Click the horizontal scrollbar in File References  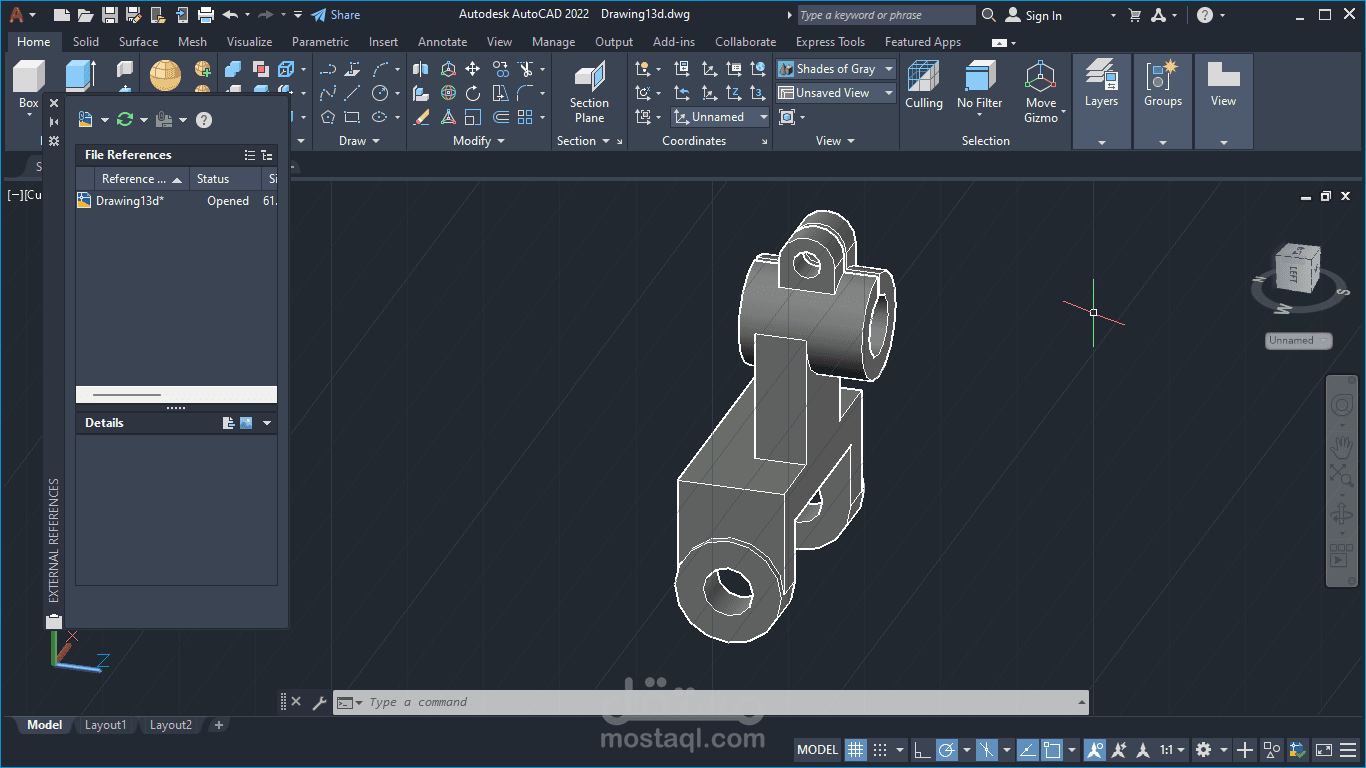click(x=126, y=395)
